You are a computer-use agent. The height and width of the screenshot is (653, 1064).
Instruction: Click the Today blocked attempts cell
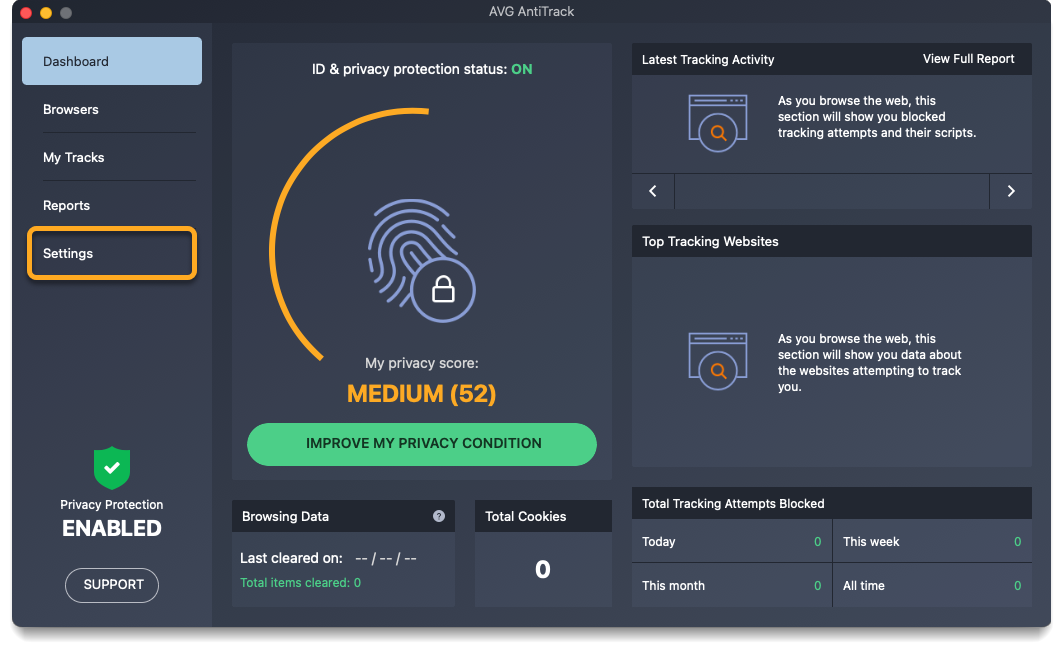731,542
